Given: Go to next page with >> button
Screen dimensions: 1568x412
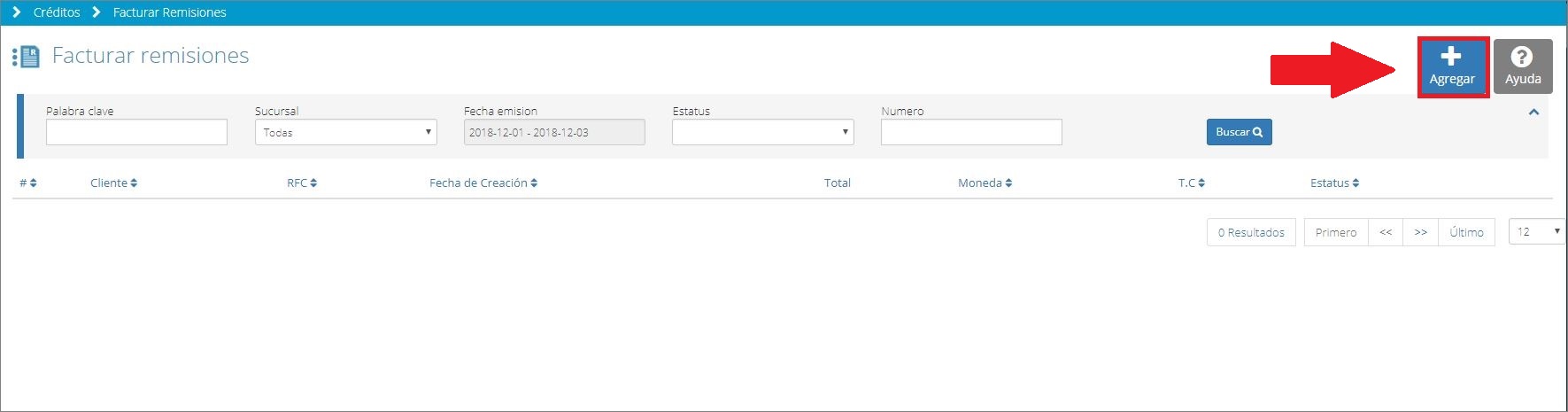Looking at the screenshot, I should tap(1420, 232).
